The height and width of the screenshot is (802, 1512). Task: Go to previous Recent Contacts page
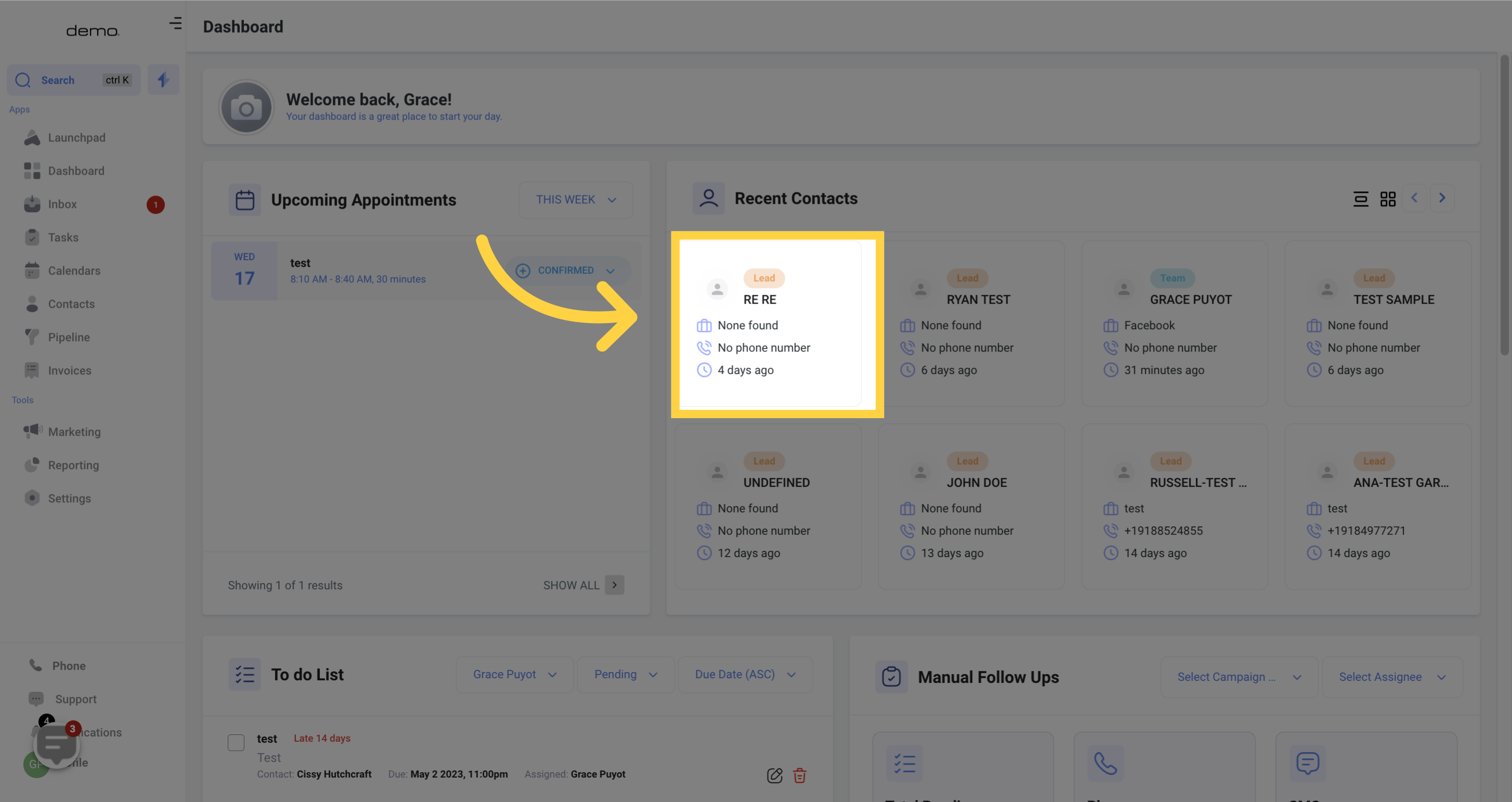(1414, 199)
